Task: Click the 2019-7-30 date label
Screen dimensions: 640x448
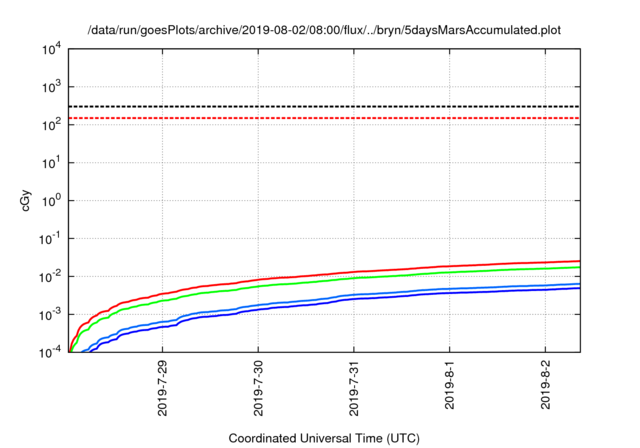Action: (x=258, y=388)
